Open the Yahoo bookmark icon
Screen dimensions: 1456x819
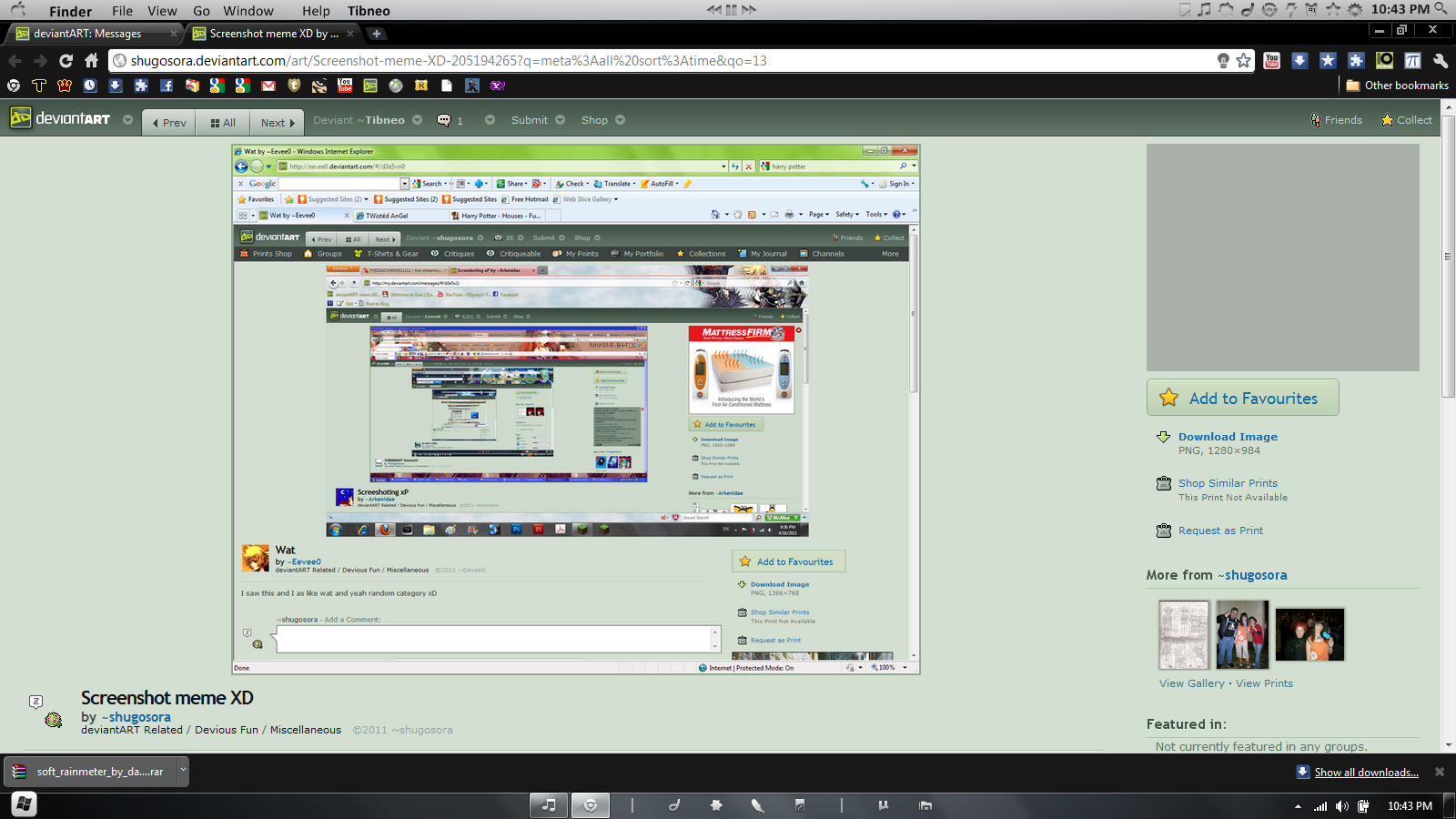(x=498, y=86)
